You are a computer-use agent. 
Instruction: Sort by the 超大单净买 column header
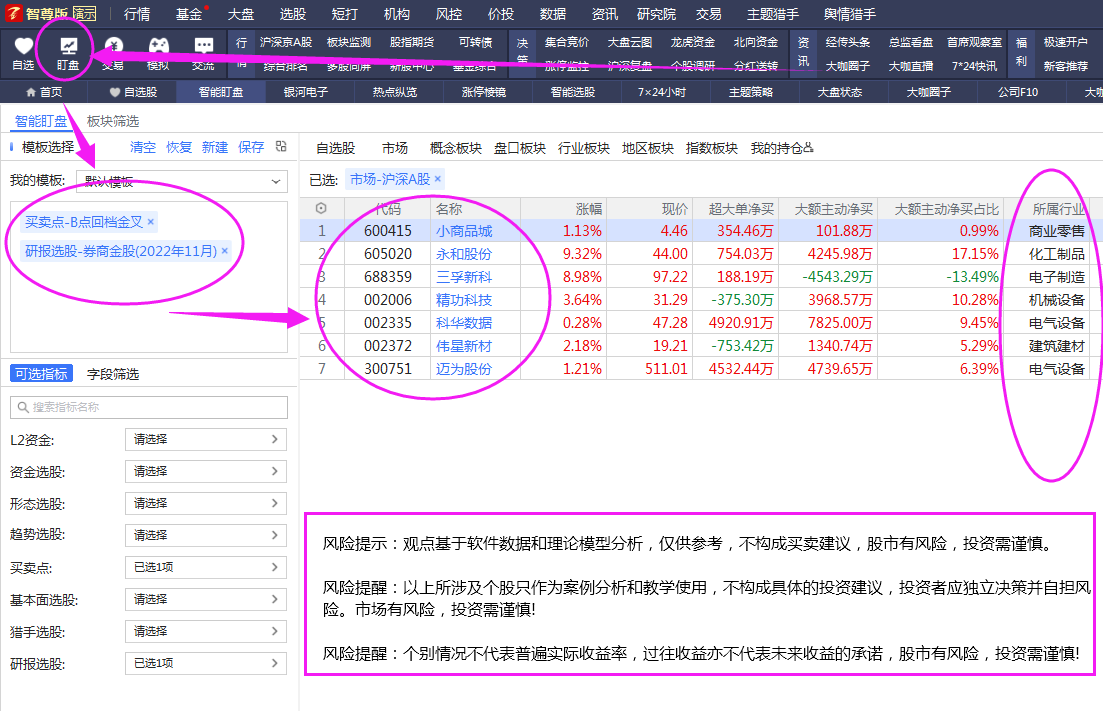click(x=741, y=209)
